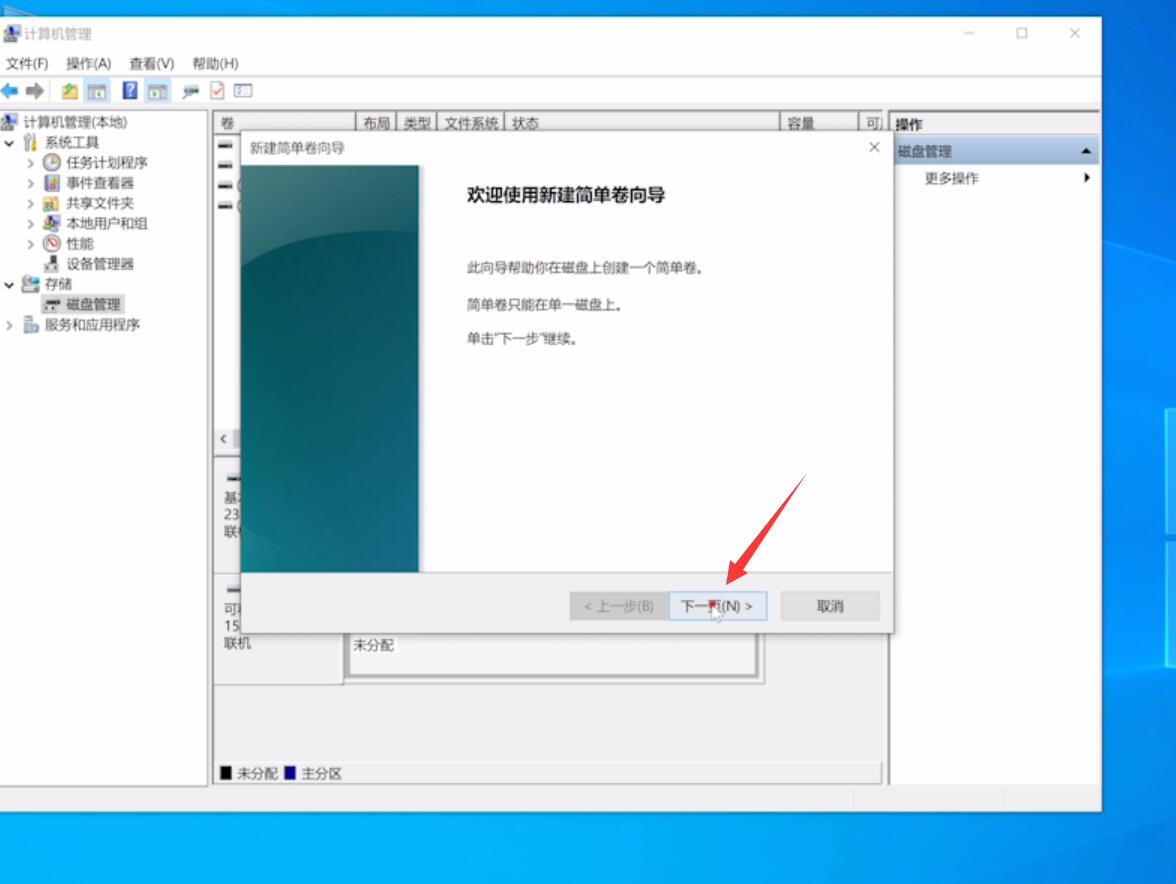
Task: Click 下一页(N) button in wizard
Action: point(717,606)
